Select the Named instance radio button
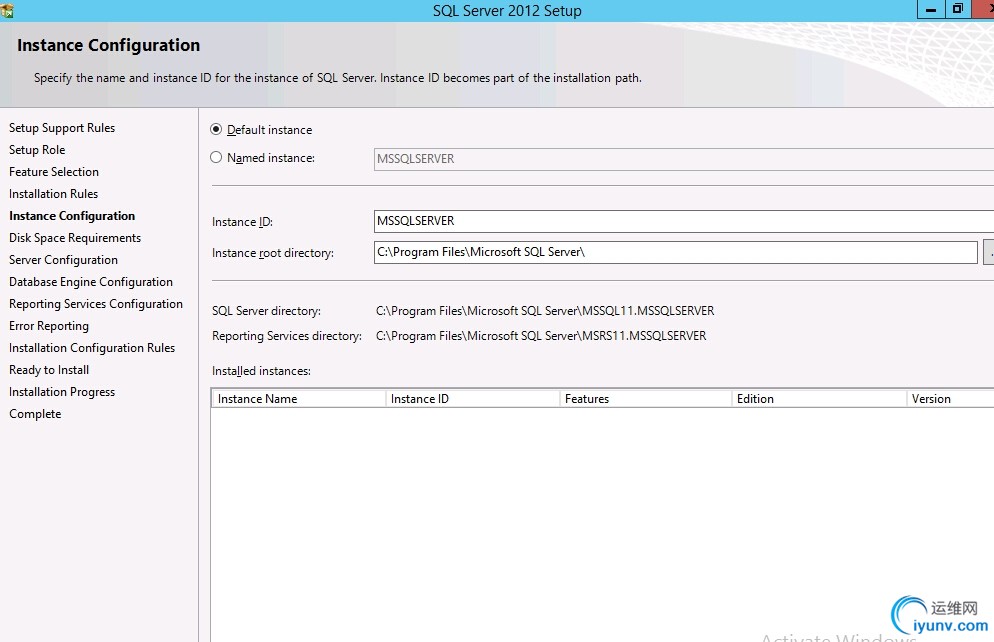Screen dimensions: 994x642 216,157
